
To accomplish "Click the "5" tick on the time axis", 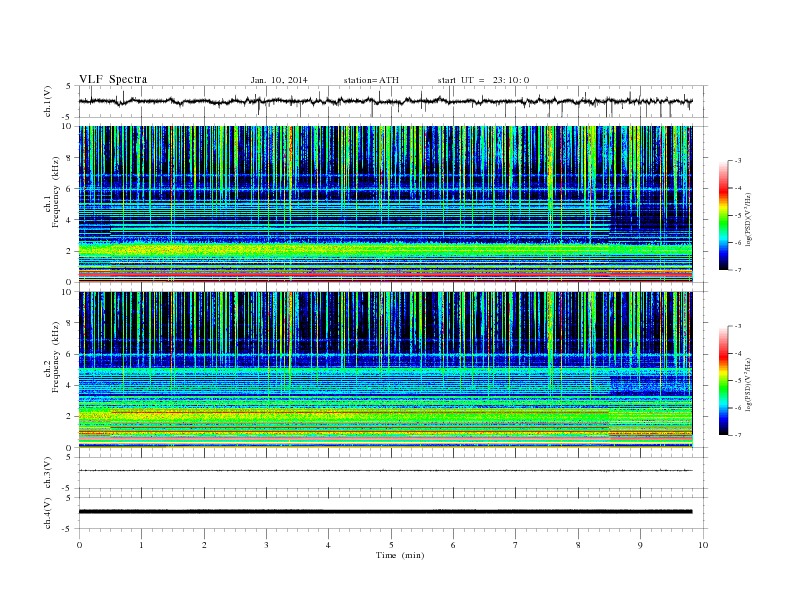I will coord(391,545).
